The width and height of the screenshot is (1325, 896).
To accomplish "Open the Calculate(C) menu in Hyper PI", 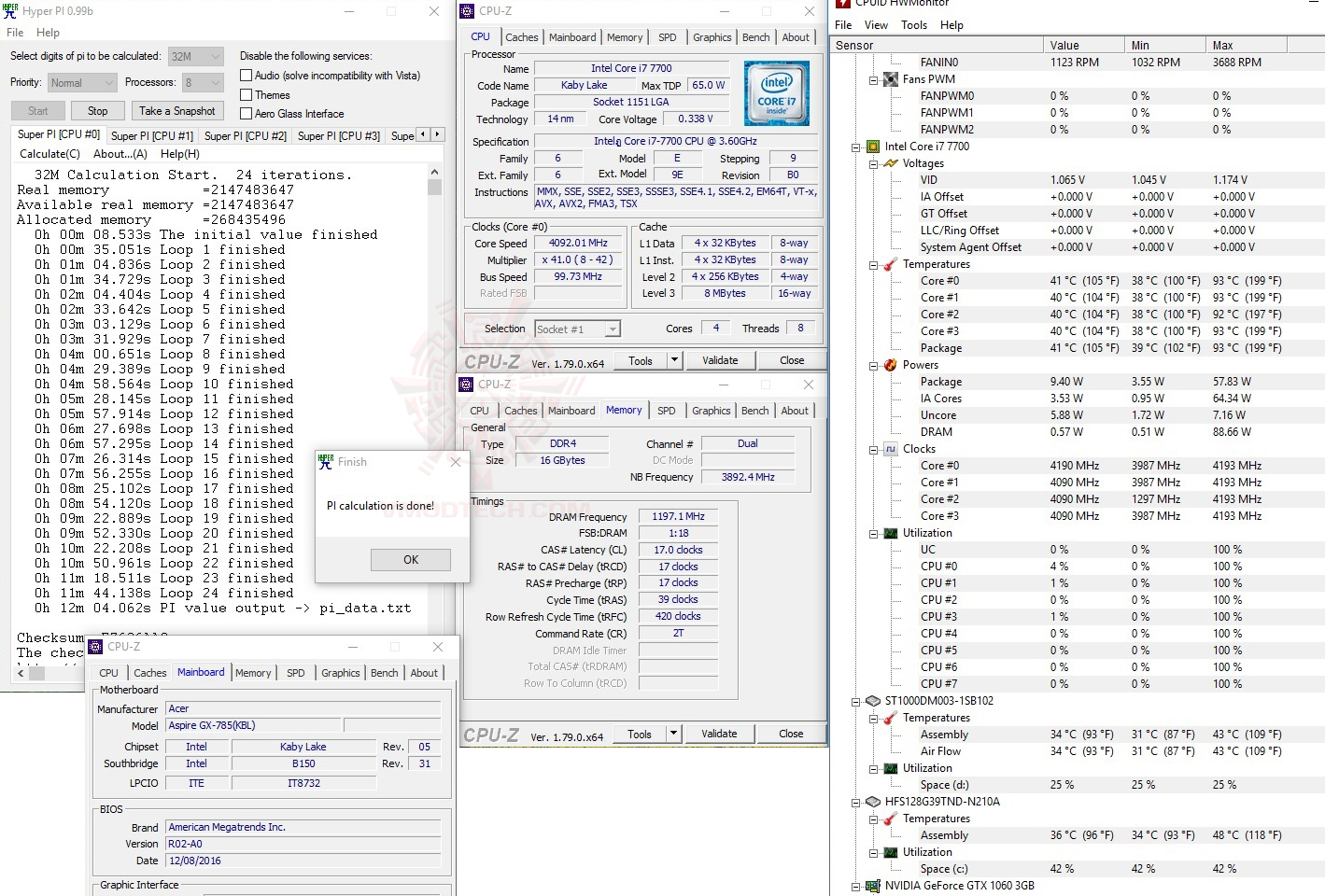I will tap(50, 154).
